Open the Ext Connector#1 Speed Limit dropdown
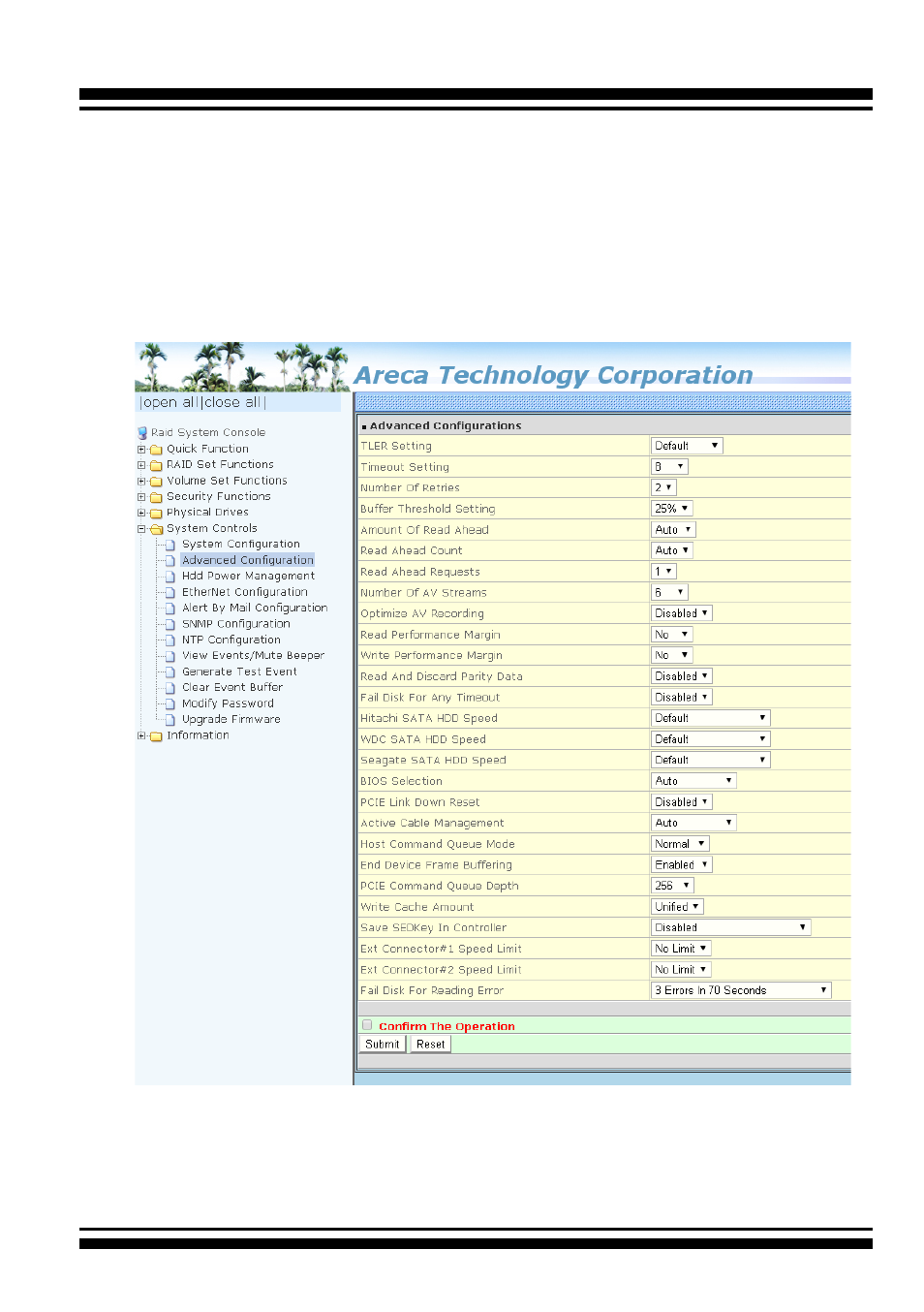The width and height of the screenshot is (924, 1312). [682, 950]
